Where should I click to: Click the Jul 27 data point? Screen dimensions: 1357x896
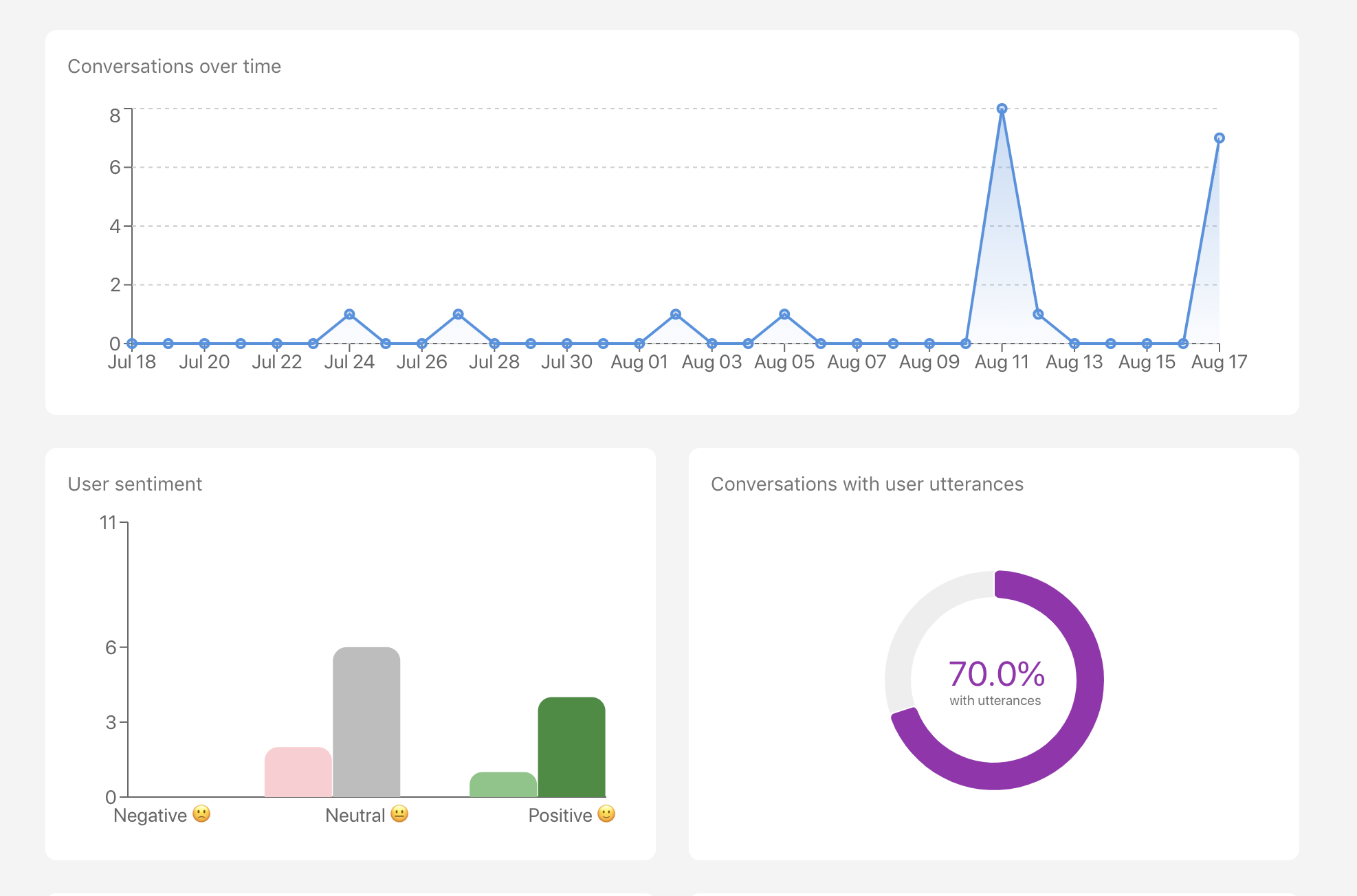pyautogui.click(x=458, y=314)
